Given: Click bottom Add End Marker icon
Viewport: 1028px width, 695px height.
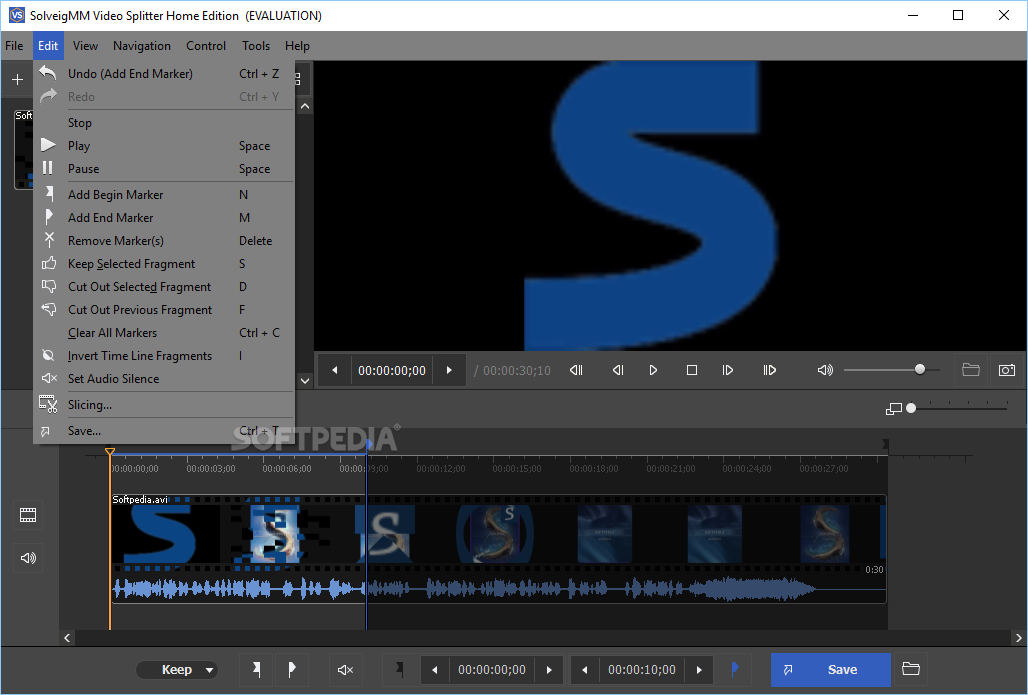Looking at the screenshot, I should [x=291, y=669].
